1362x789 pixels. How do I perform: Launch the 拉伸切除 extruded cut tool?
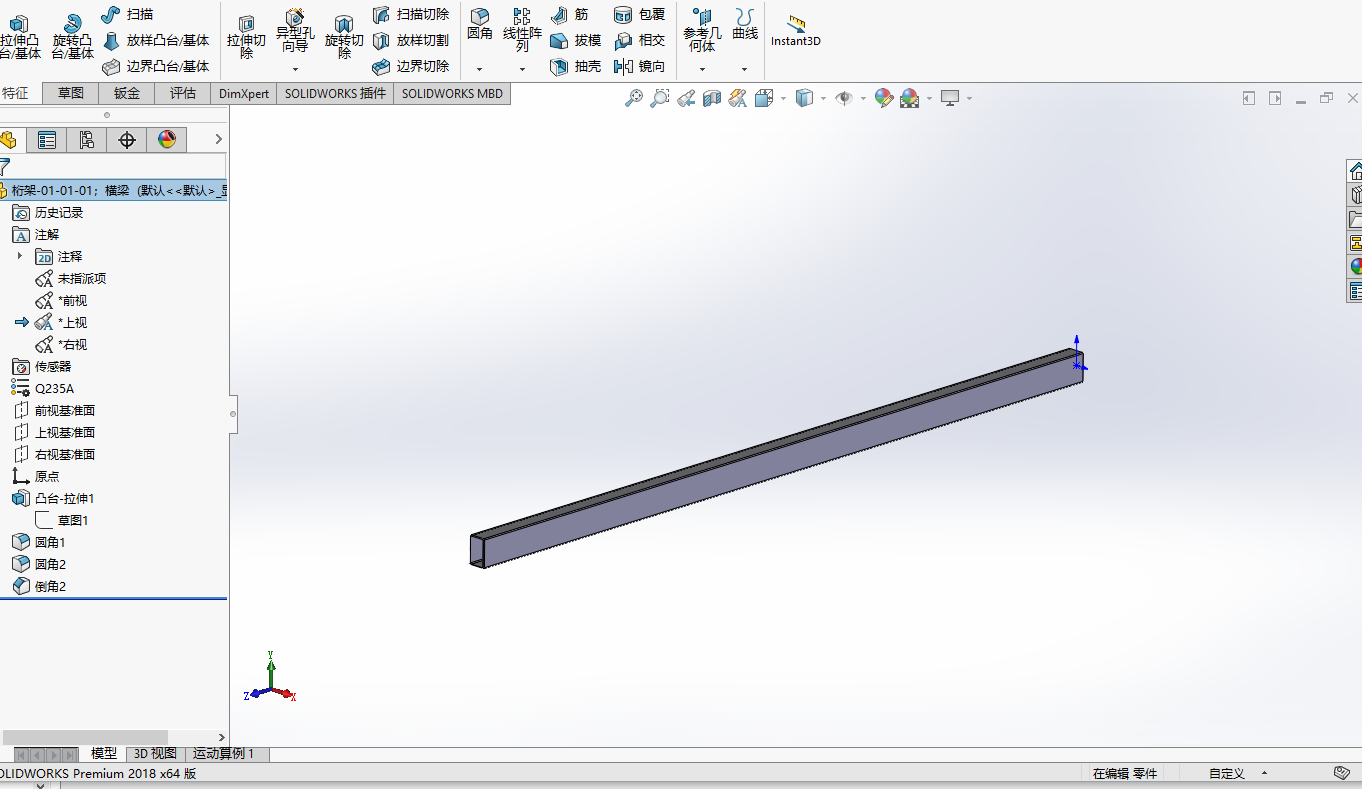(246, 36)
